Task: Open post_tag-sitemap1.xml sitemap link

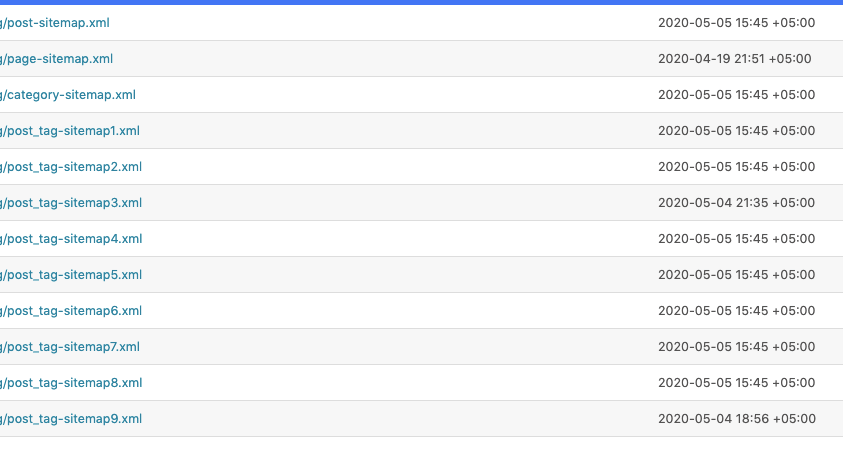Action: pyautogui.click(x=72, y=131)
